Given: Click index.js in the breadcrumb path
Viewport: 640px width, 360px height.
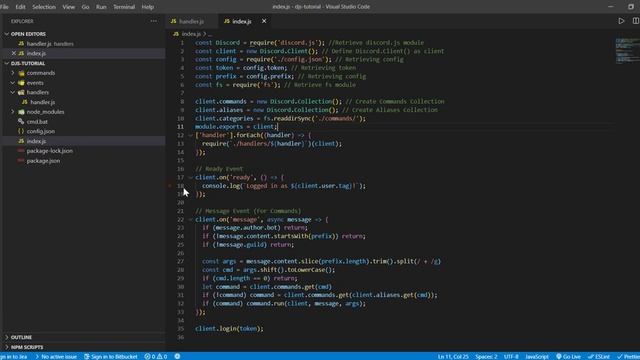Looking at the screenshot, I should (191, 34).
